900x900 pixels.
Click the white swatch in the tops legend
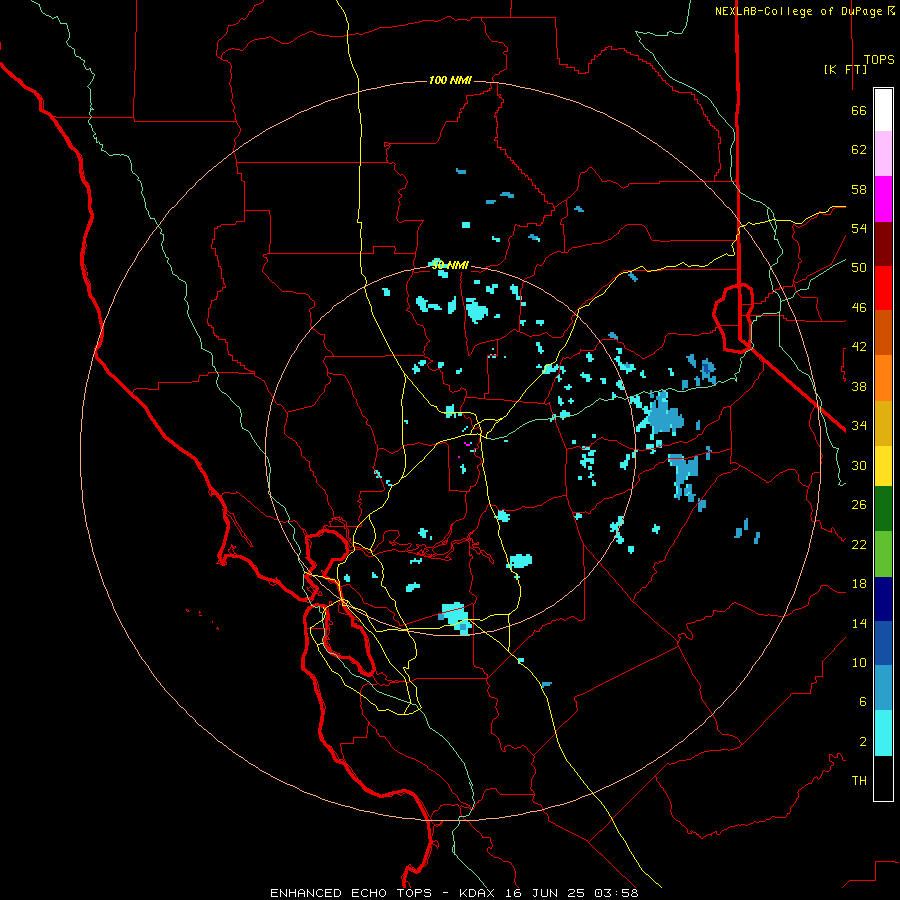click(883, 110)
